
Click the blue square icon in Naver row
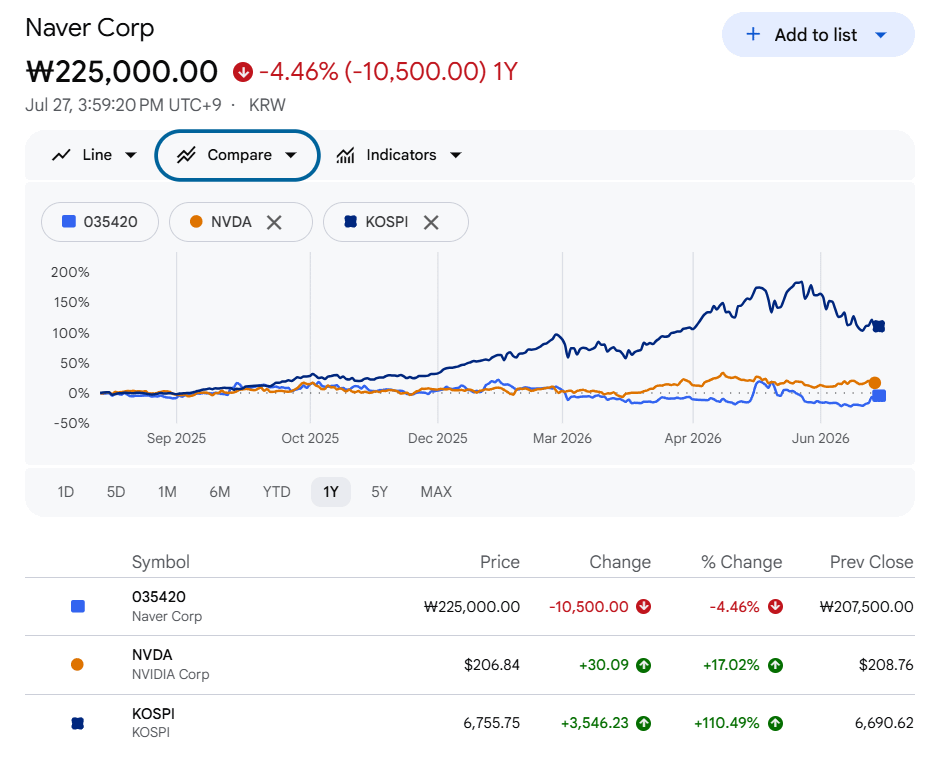coord(77,606)
